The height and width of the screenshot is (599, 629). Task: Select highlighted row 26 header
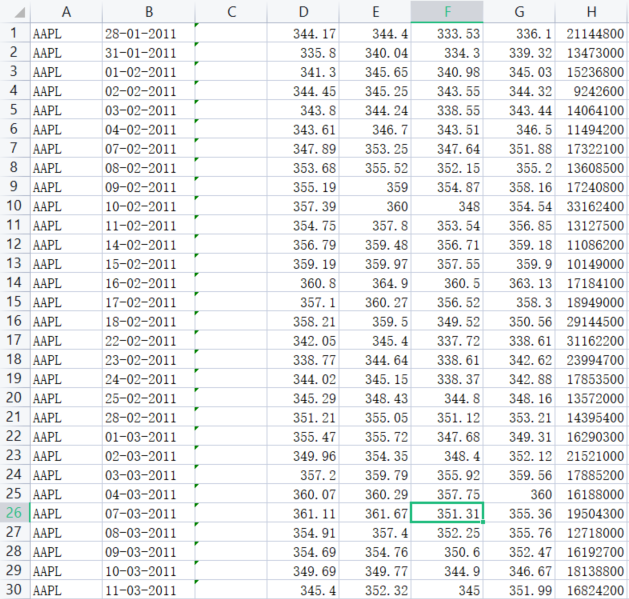click(15, 513)
